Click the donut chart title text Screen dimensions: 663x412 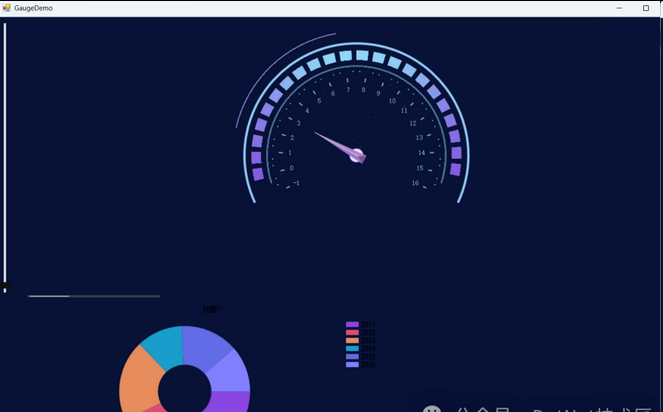(211, 310)
